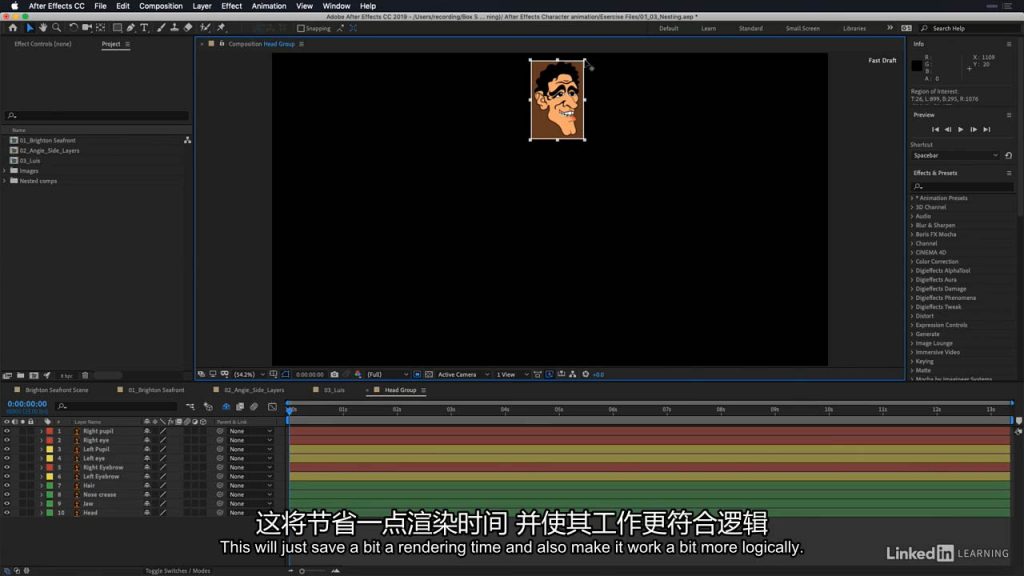Enable the Snapping checkbox
The image size is (1024, 576).
[301, 29]
